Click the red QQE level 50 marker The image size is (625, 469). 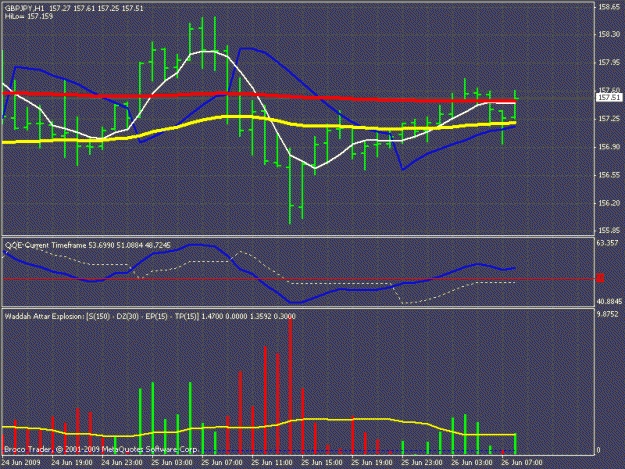point(600,278)
